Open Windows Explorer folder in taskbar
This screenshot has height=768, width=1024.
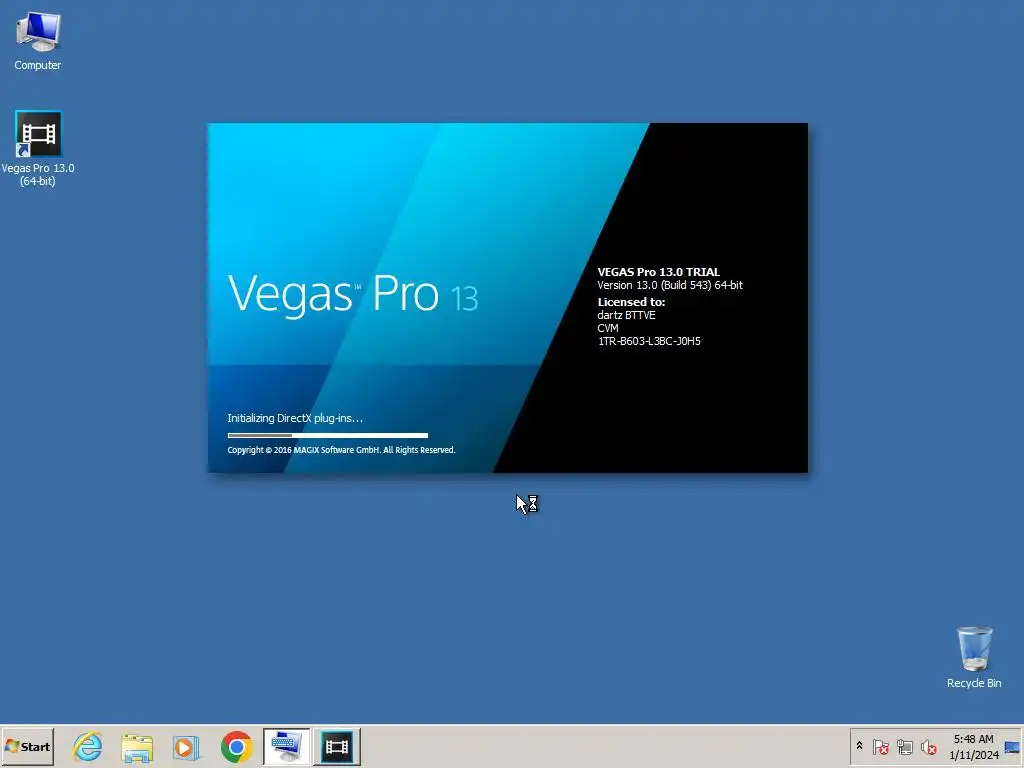(137, 746)
